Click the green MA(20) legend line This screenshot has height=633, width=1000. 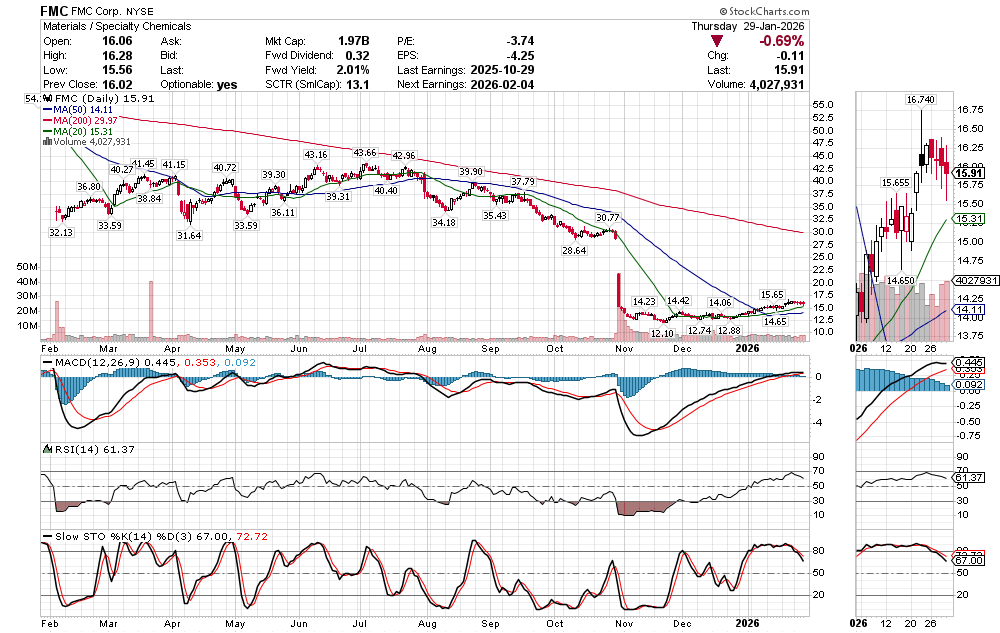47,131
